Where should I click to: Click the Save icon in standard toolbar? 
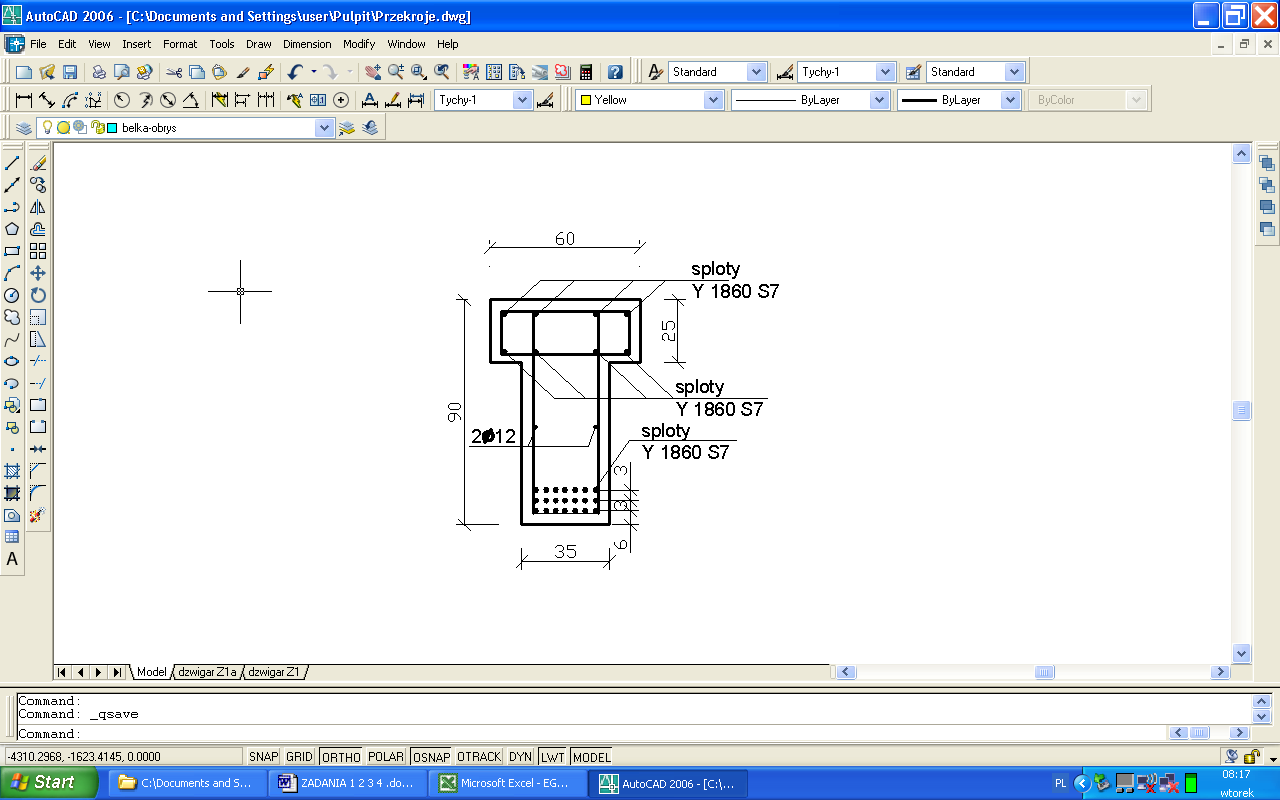pos(70,72)
